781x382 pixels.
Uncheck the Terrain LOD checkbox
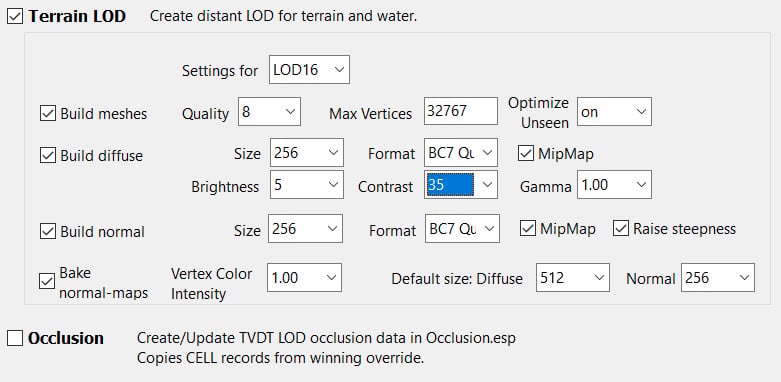15,16
